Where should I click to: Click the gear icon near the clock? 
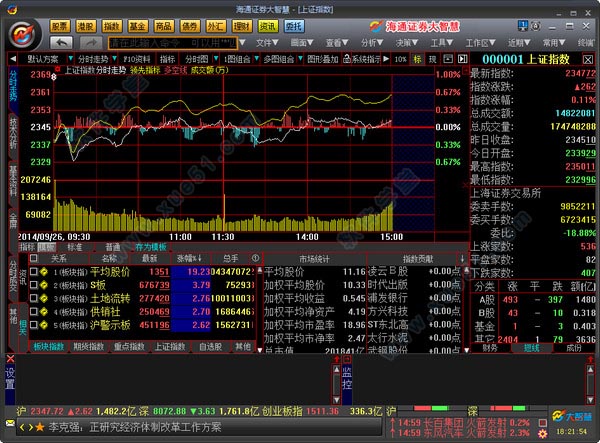[542, 434]
